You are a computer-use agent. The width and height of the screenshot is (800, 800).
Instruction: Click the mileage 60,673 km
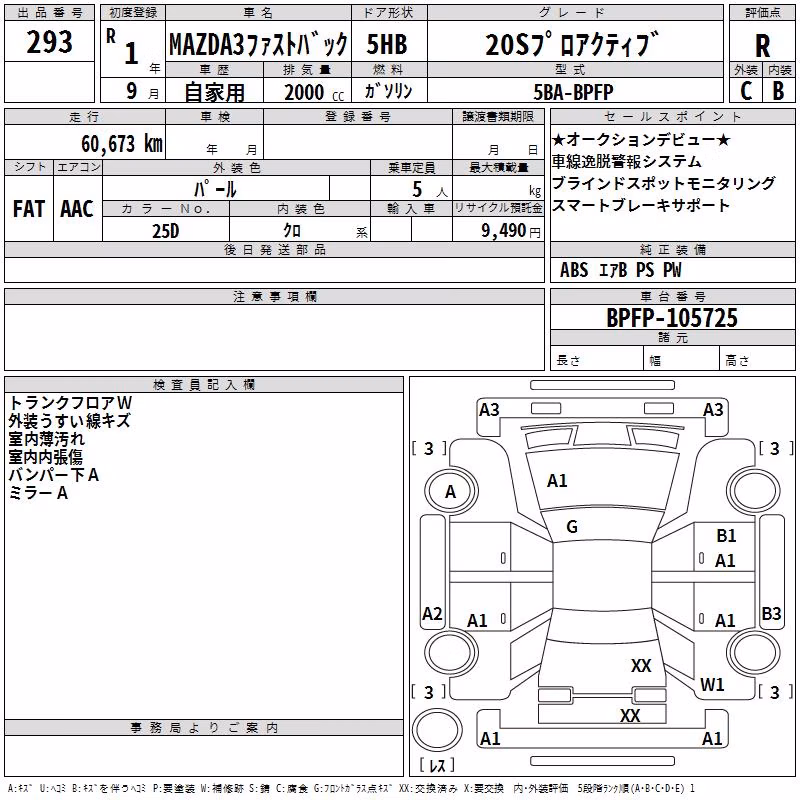122,143
